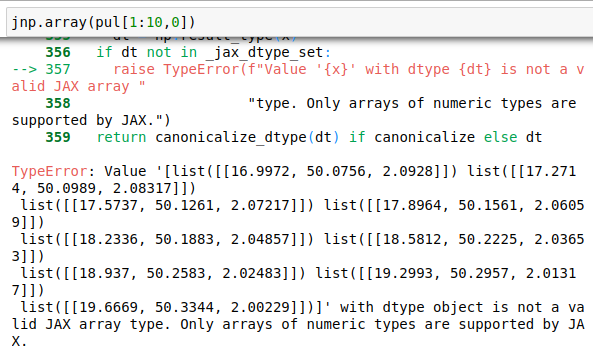This screenshot has width=593, height=360.
Task: Click the list value starting with 18.937
Action: pos(163,273)
